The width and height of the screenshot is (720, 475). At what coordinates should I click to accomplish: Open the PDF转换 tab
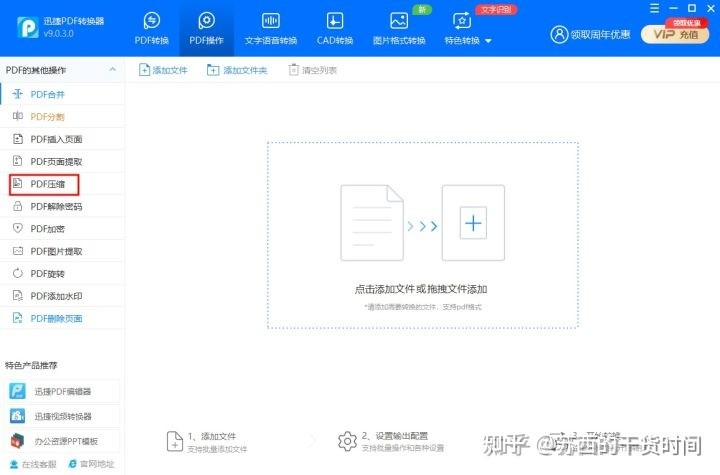tap(151, 29)
